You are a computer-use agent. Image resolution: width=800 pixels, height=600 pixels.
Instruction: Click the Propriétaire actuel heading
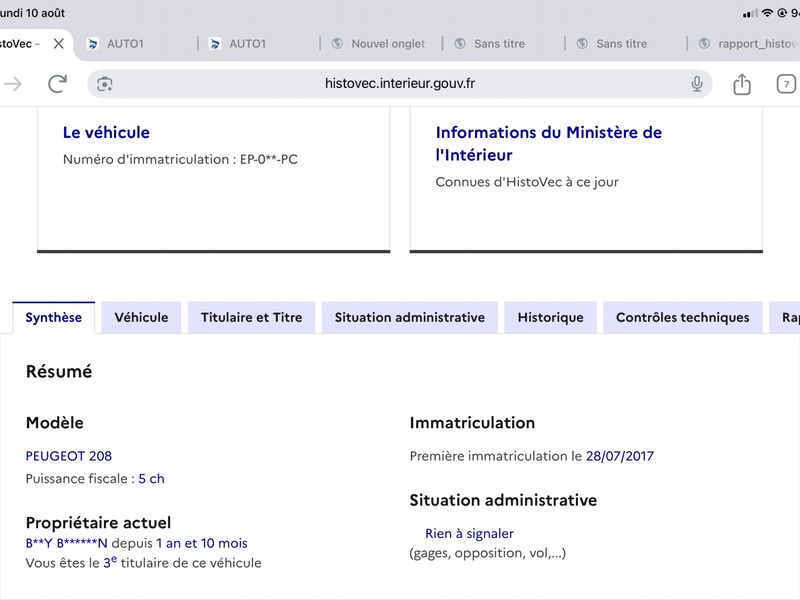pyautogui.click(x=98, y=523)
